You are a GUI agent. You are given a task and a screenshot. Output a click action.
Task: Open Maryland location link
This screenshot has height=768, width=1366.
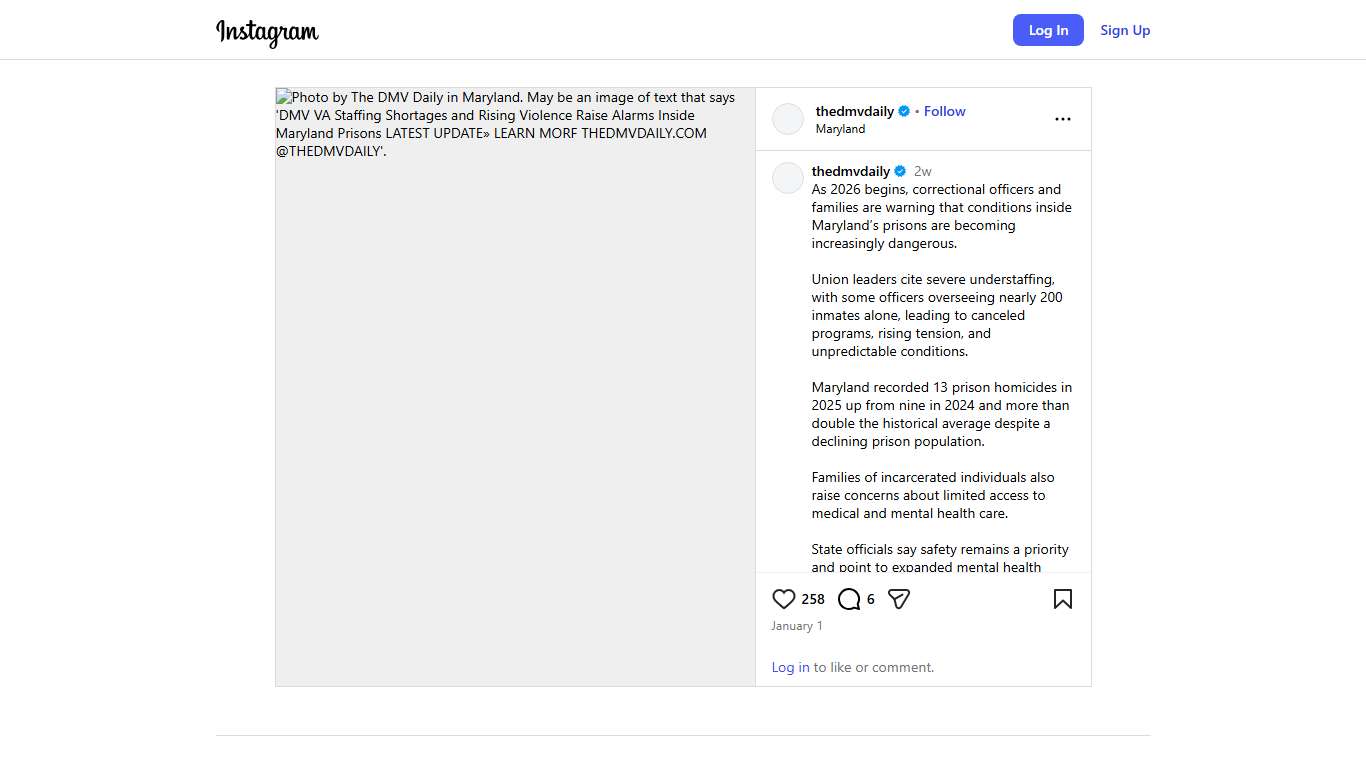[840, 129]
